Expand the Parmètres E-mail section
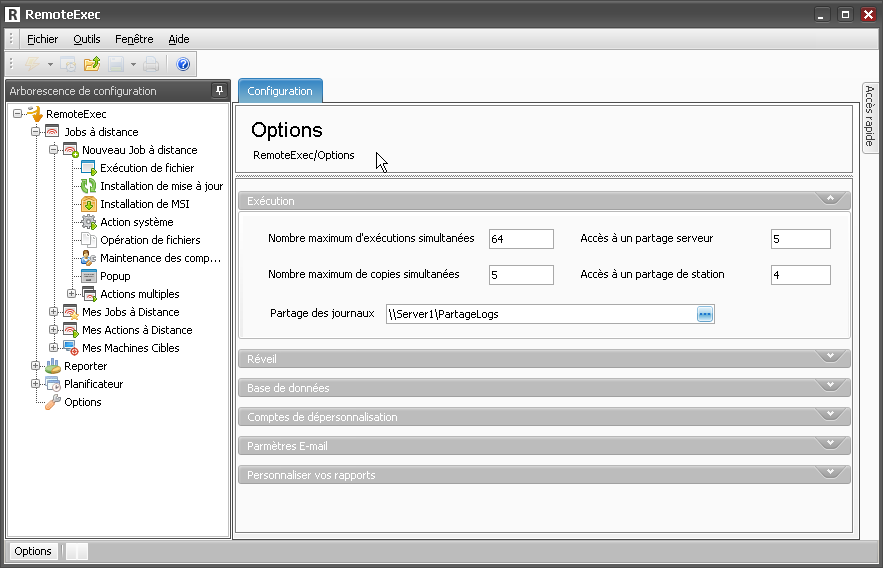The image size is (883, 568). pyautogui.click(x=544, y=446)
